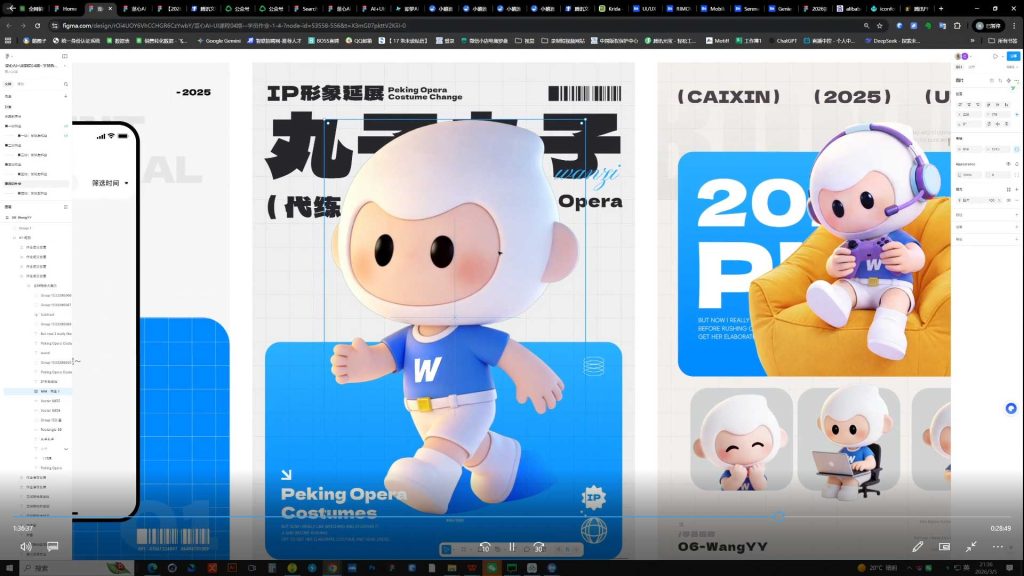
Task: Open the Windows Start menu
Action: click(x=8, y=568)
